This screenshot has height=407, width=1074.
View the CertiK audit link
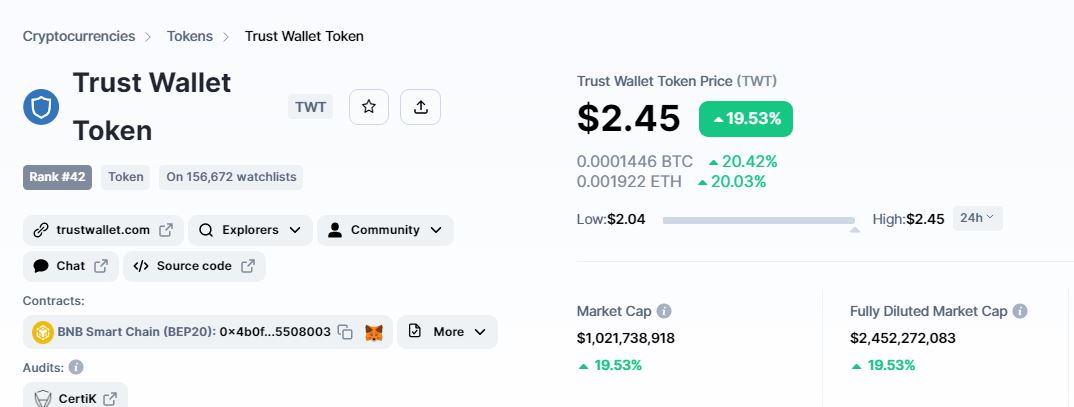tap(75, 398)
